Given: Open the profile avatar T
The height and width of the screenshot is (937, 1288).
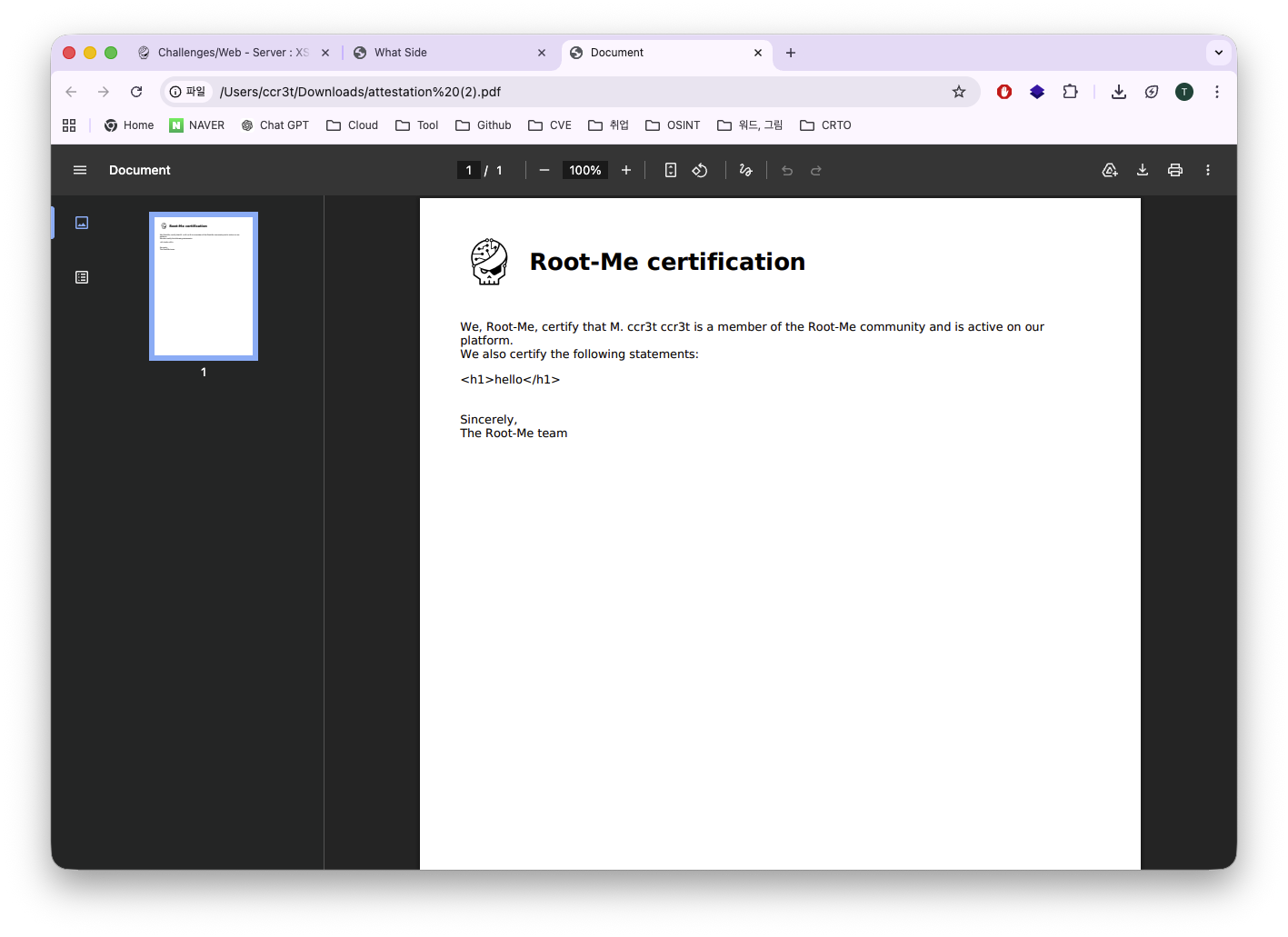Looking at the screenshot, I should click(1184, 92).
